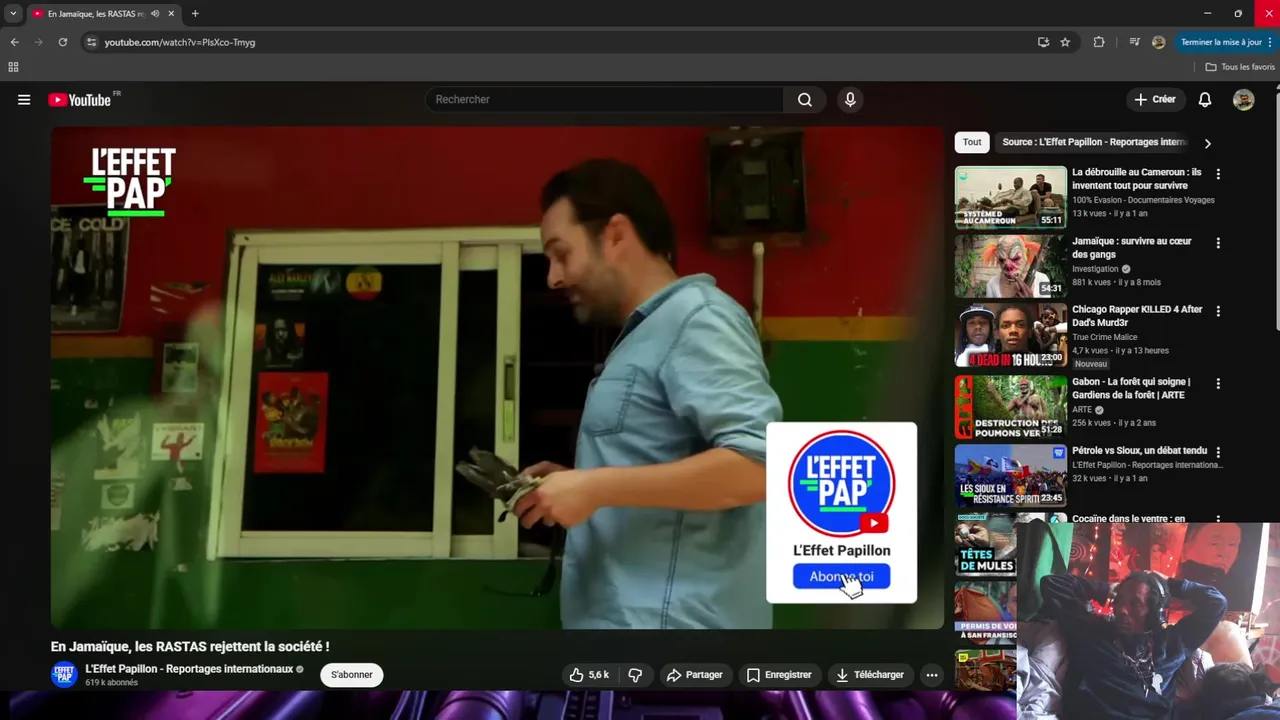
Task: Click the main video player frame
Action: tap(497, 377)
